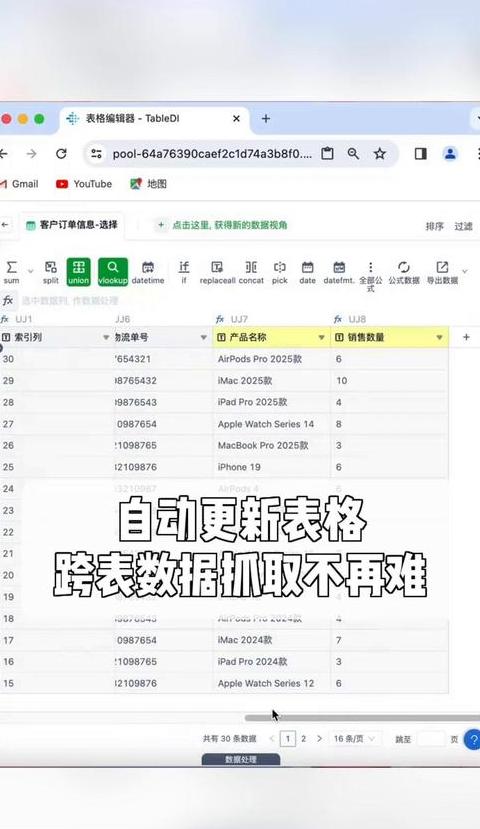Close the TableDI browser tab

coord(236,118)
